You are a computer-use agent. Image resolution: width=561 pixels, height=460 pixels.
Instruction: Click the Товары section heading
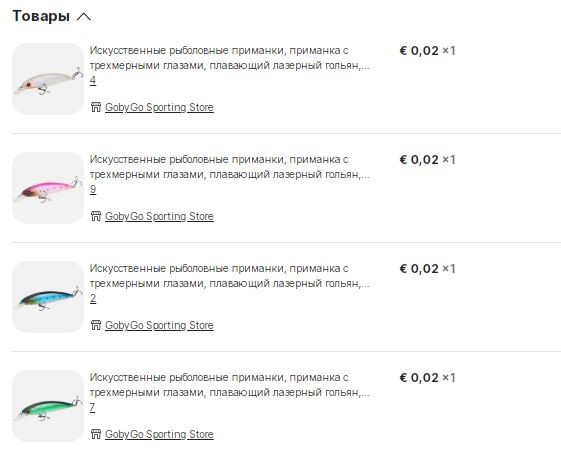tap(41, 16)
